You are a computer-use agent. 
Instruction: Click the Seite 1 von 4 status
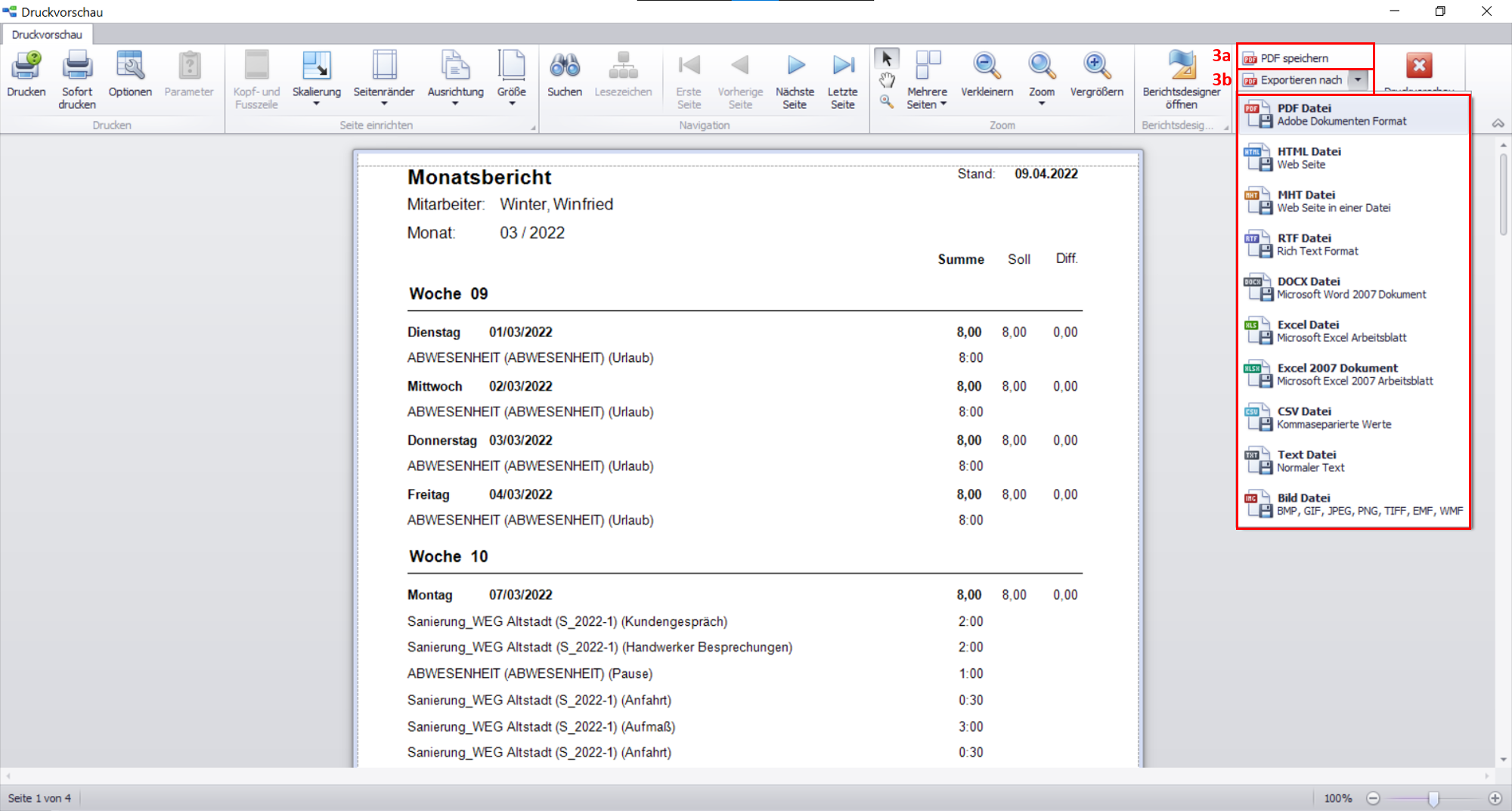39,798
